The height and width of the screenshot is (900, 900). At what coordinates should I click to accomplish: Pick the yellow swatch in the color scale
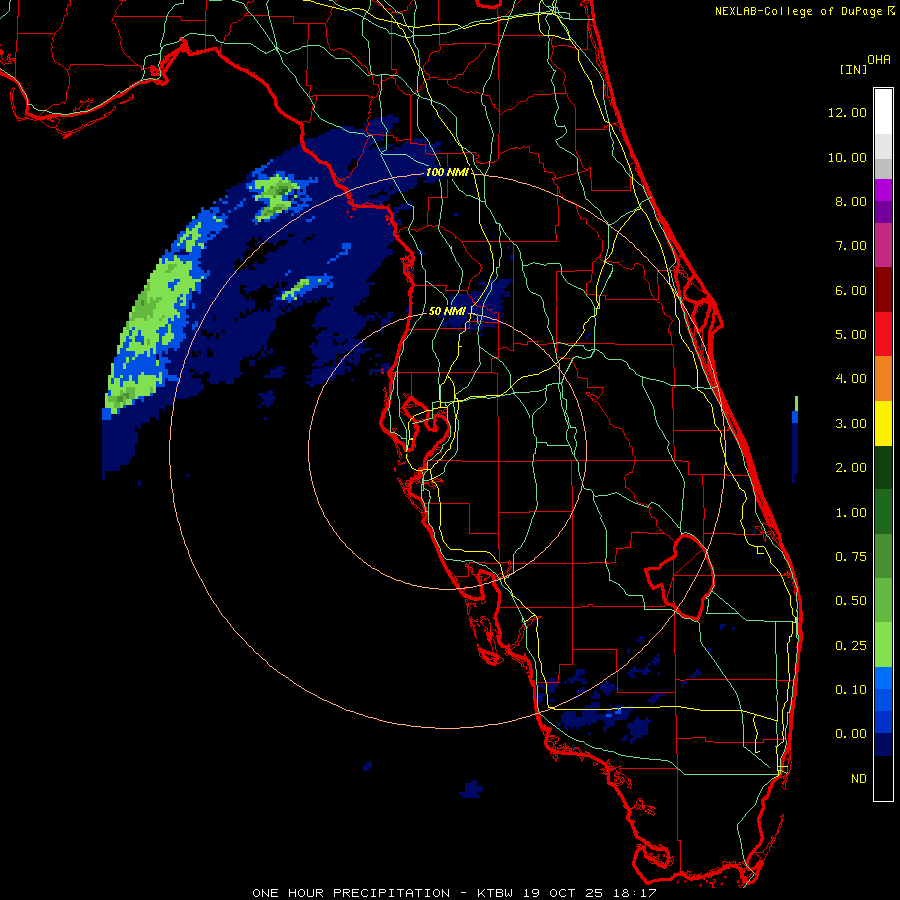(883, 424)
